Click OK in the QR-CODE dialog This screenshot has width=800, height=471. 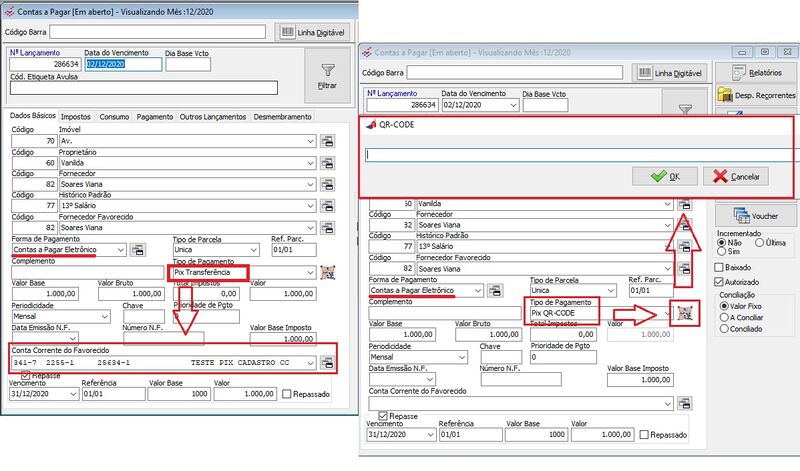(665, 176)
